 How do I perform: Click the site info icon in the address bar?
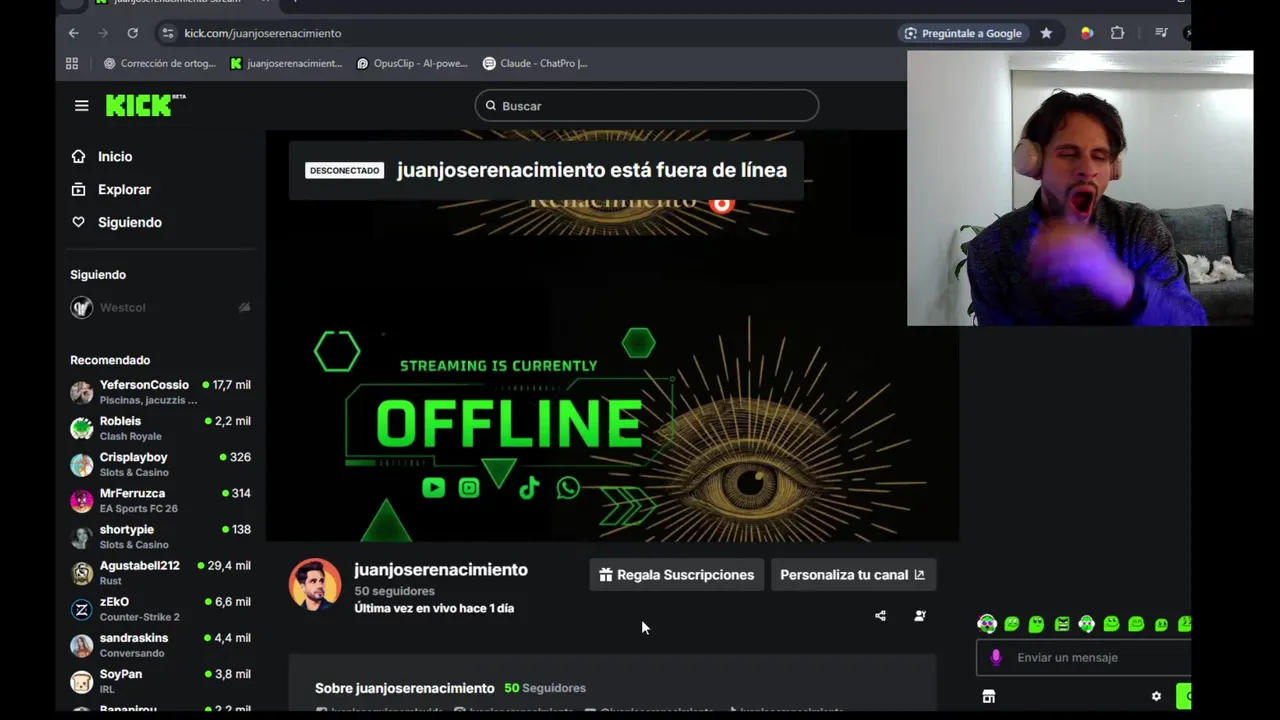167,33
